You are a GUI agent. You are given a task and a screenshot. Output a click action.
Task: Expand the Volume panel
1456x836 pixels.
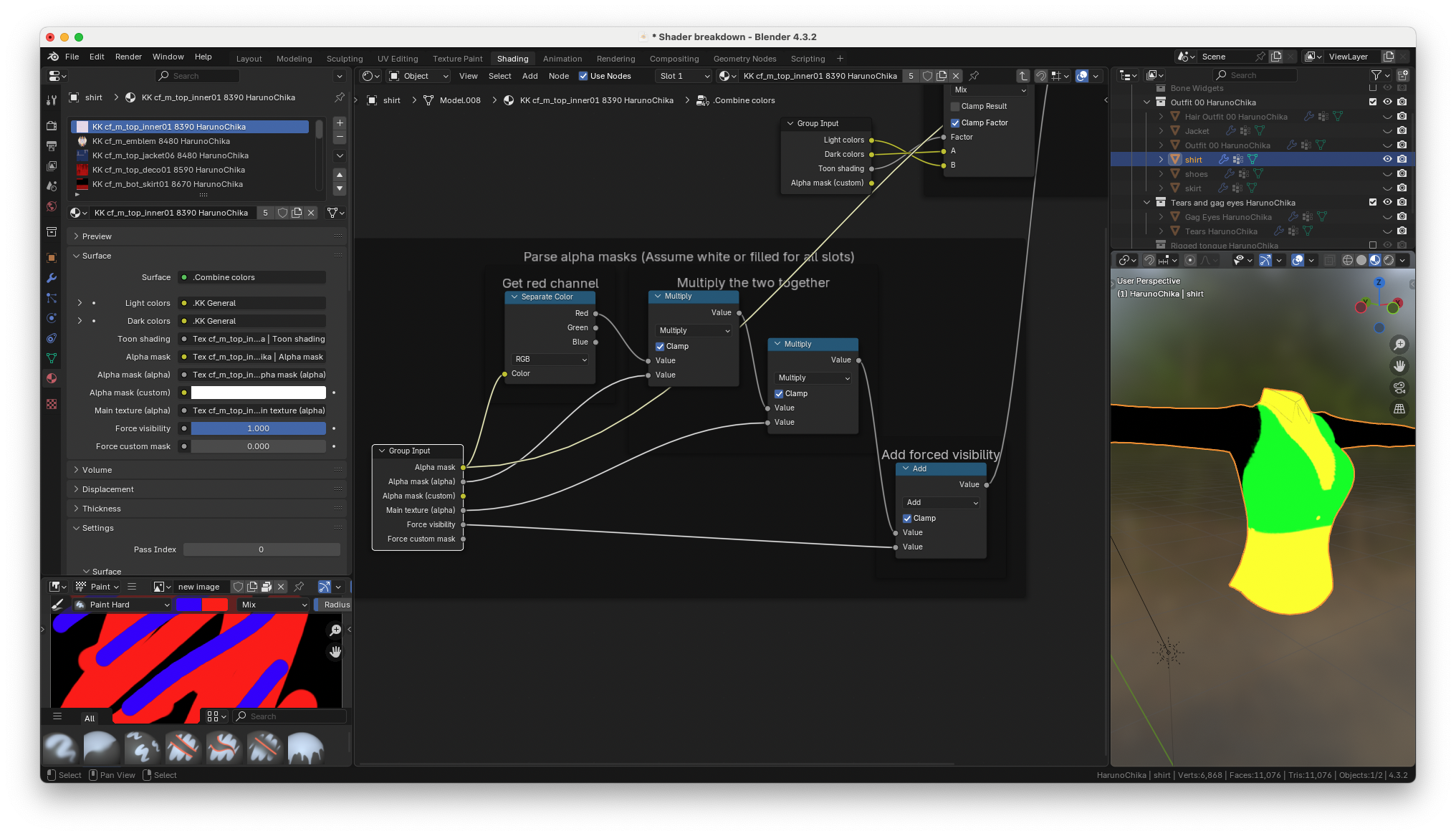(97, 470)
